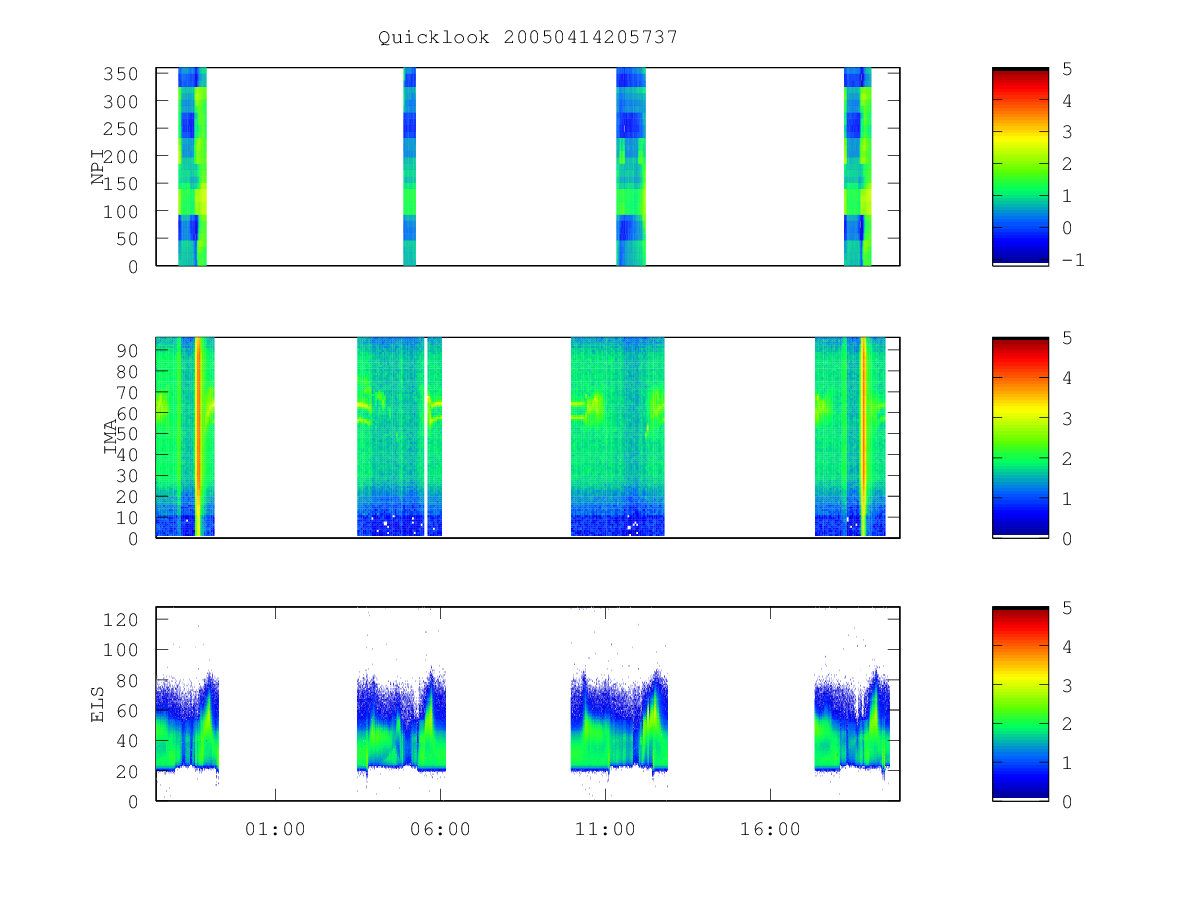Click the orange streak in last IMA block

pyautogui.click(x=863, y=437)
